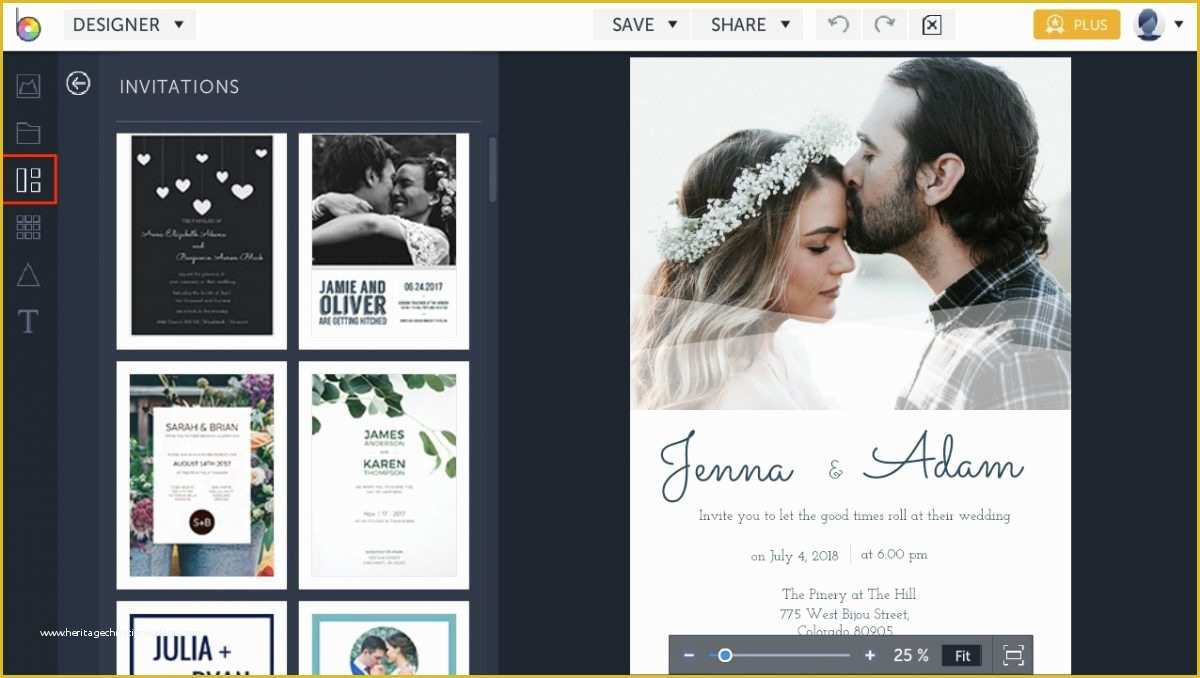Viewport: 1200px width, 678px height.
Task: Go back with the Invitations arrow
Action: point(78,84)
